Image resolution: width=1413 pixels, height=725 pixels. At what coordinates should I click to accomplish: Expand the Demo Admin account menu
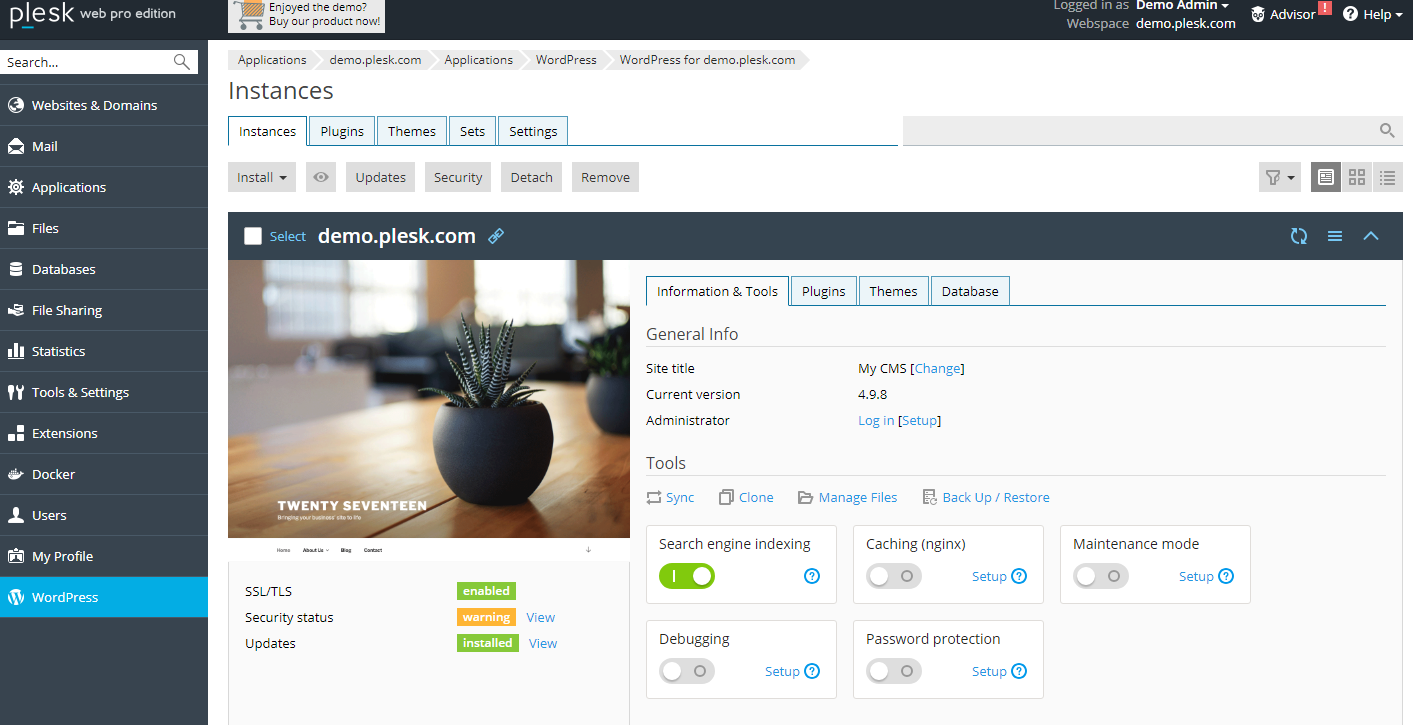[x=1182, y=5]
